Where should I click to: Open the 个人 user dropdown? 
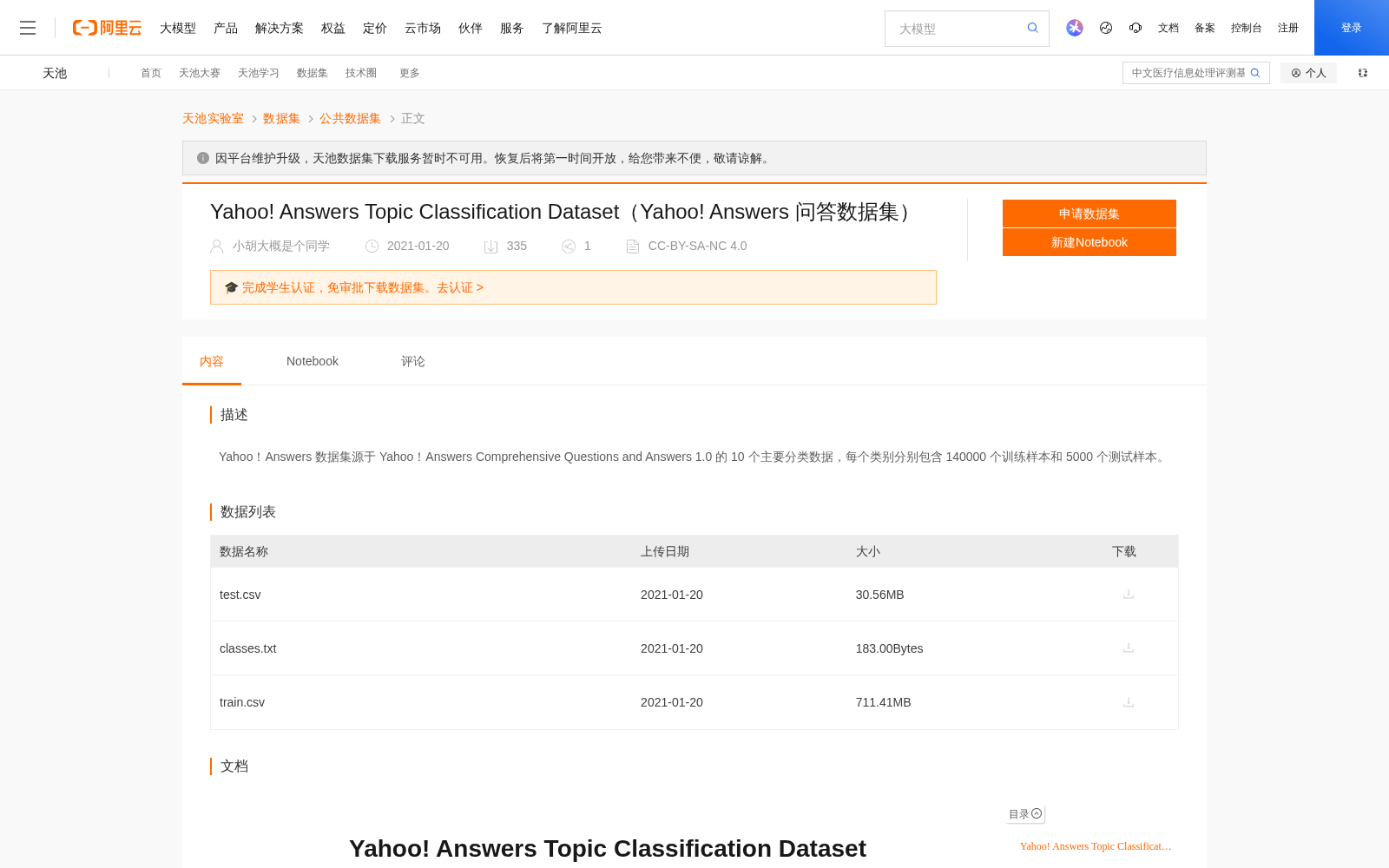[x=1308, y=73]
